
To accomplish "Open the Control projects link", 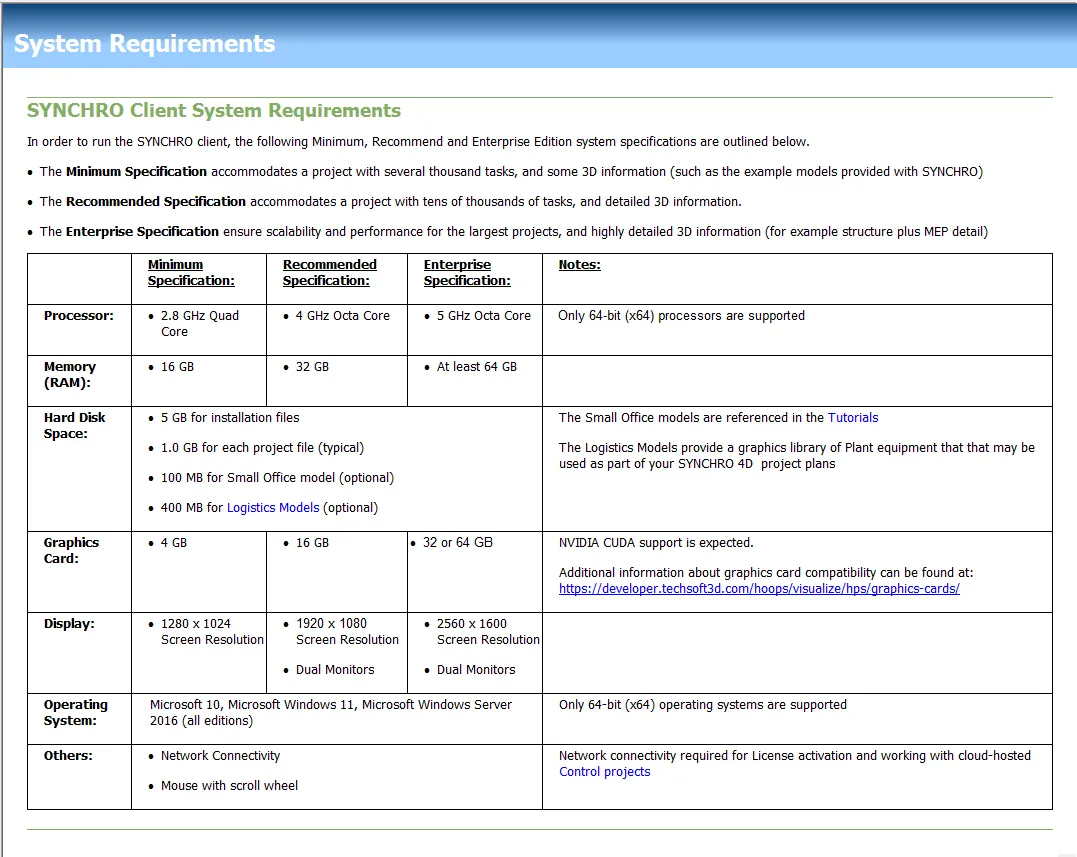I will pyautogui.click(x=604, y=772).
